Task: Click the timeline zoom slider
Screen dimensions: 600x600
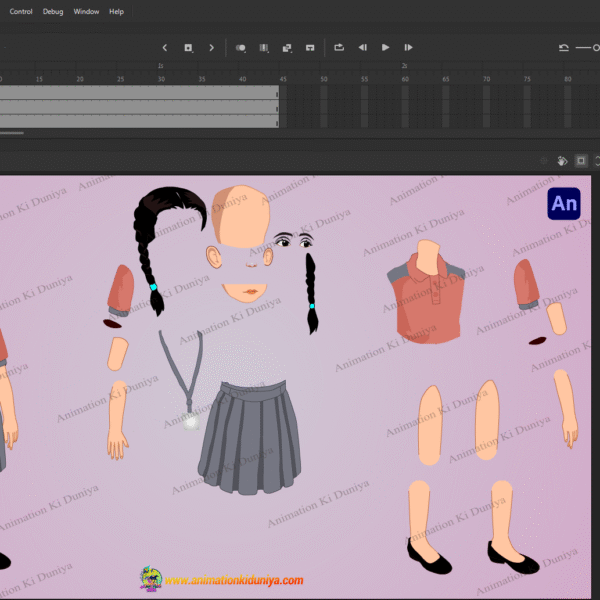Action: [x=588, y=48]
